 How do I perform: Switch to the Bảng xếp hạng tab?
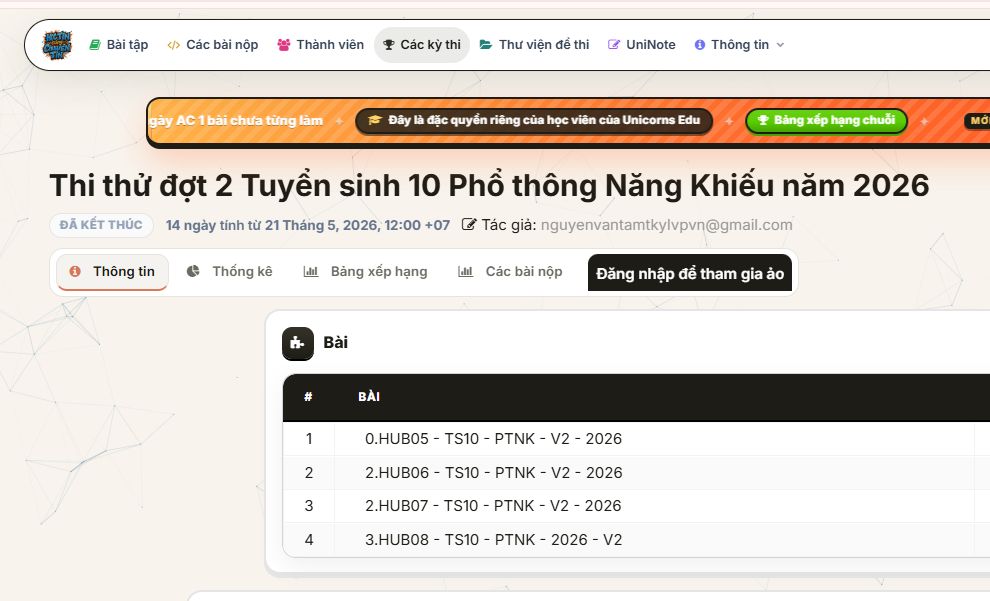tap(366, 271)
